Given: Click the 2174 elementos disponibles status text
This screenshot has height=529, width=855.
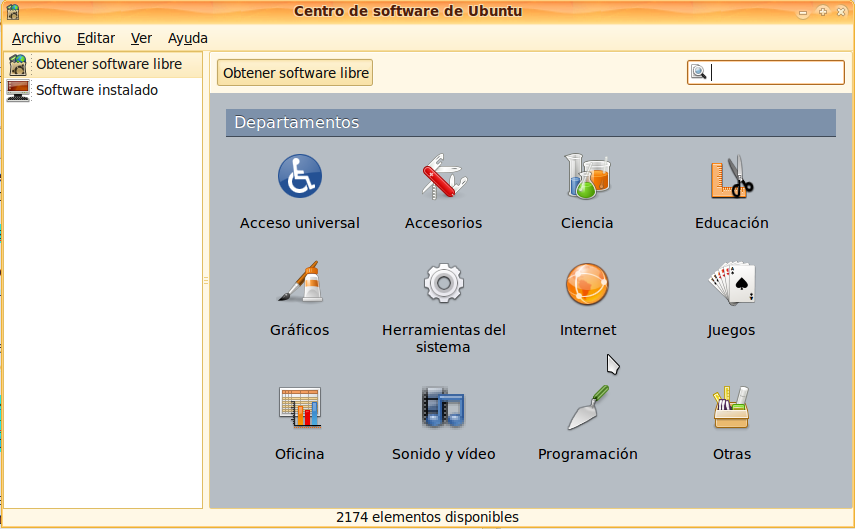Looking at the screenshot, I should pyautogui.click(x=427, y=517).
